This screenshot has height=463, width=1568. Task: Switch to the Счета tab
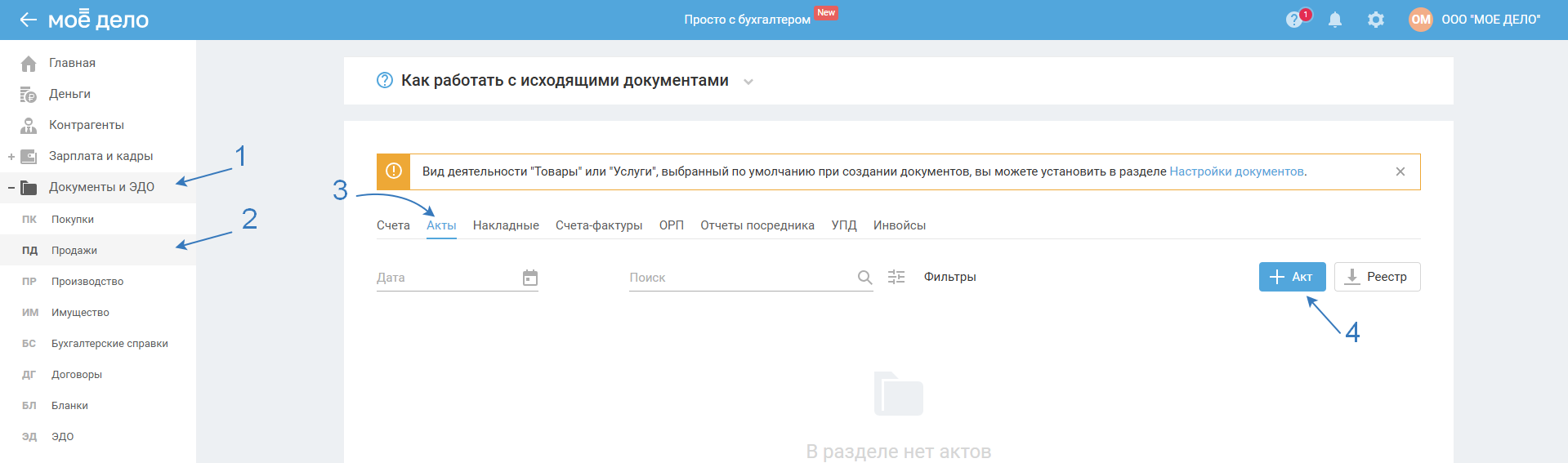click(393, 225)
